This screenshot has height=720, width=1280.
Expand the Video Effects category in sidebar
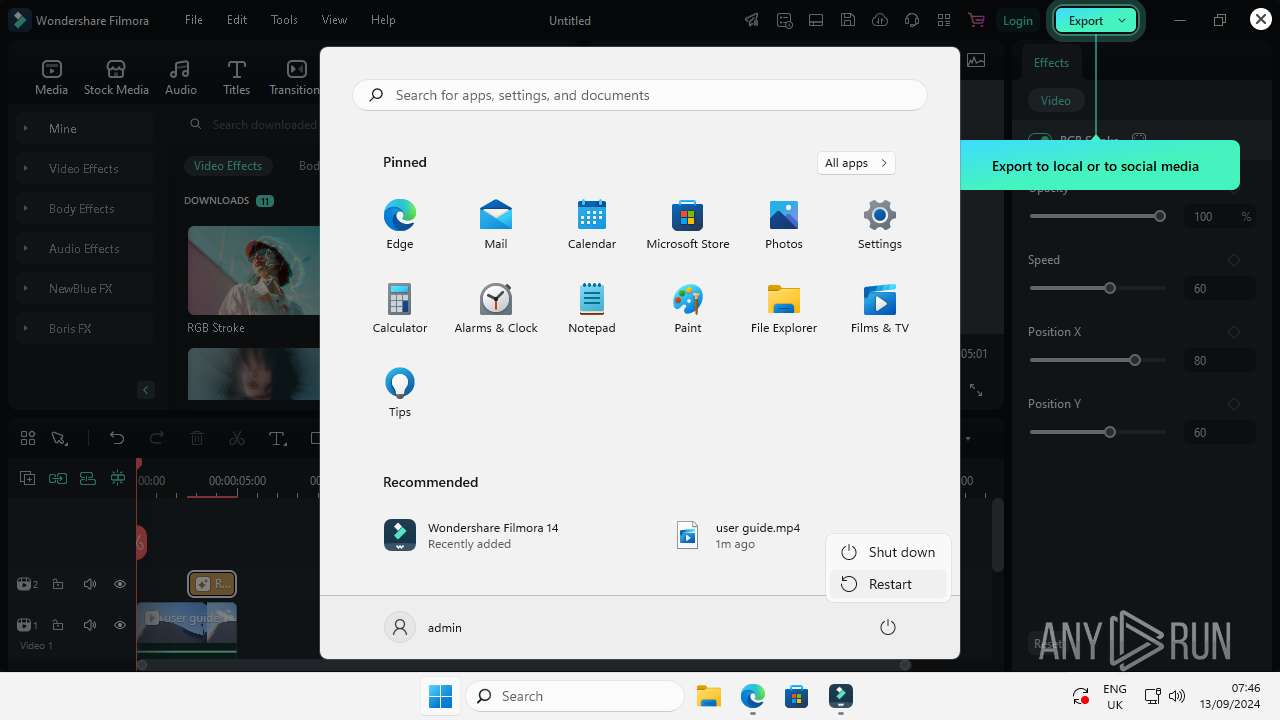coord(26,168)
